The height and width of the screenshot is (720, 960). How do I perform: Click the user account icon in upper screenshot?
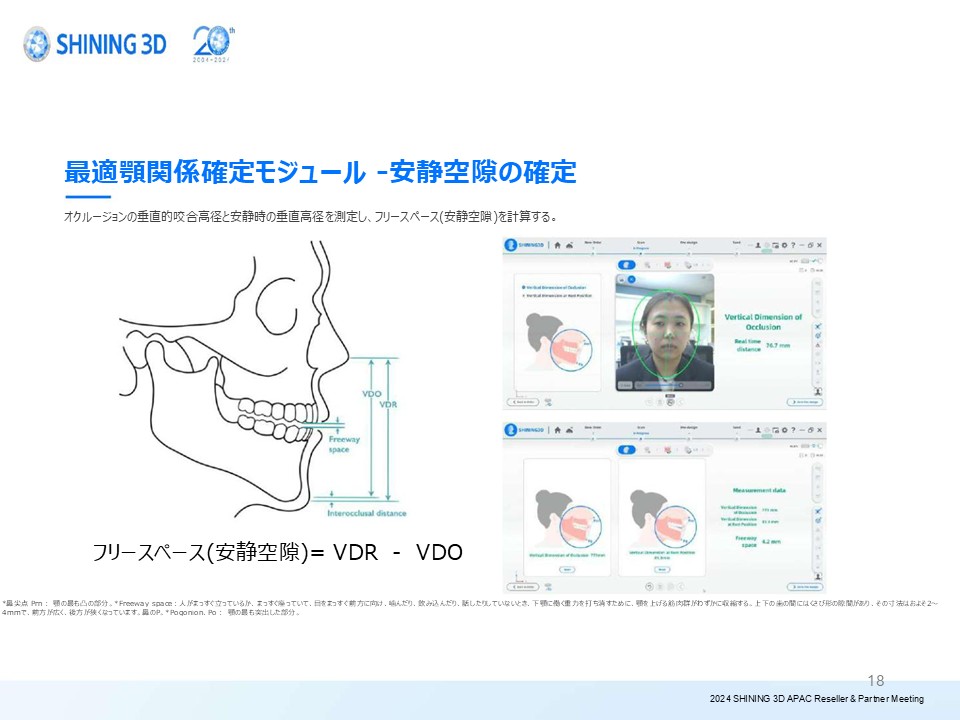click(x=760, y=245)
